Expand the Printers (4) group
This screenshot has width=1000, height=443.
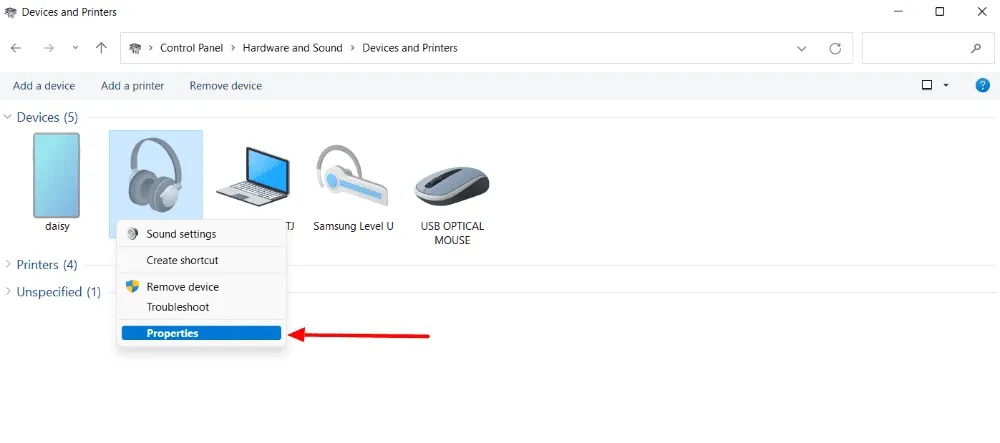click(x=9, y=265)
